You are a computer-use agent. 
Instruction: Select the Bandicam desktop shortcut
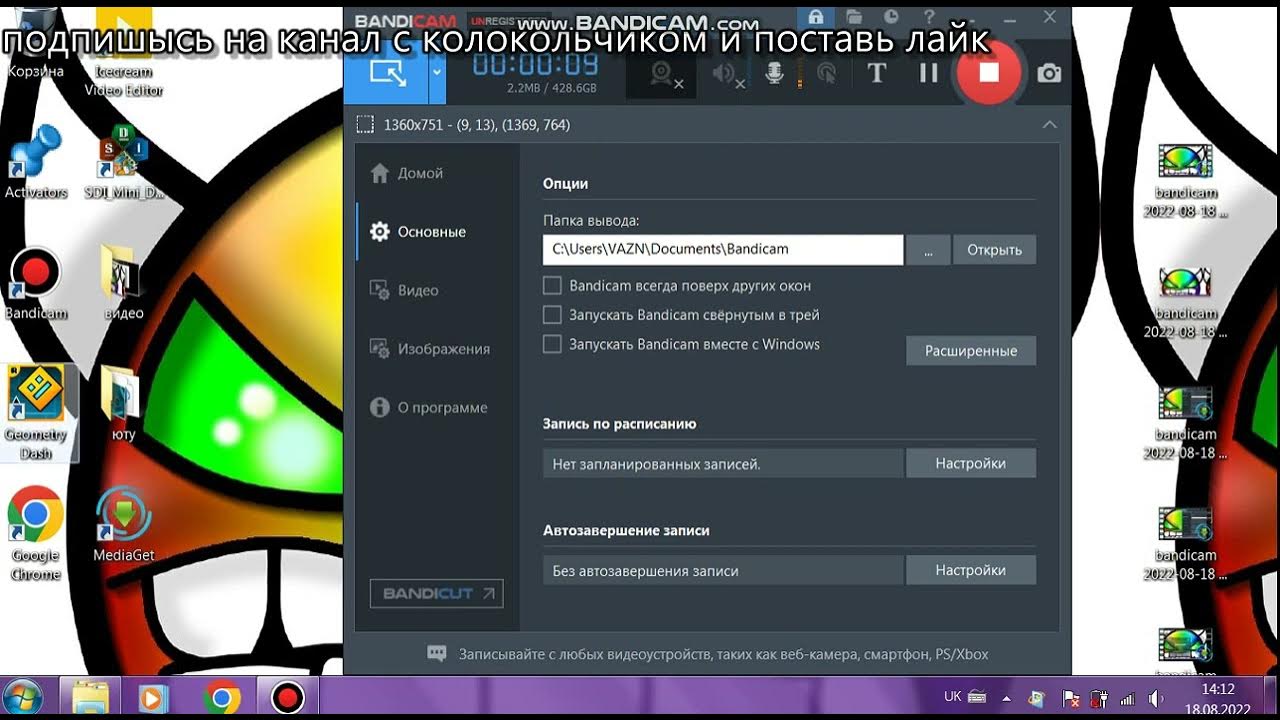click(36, 284)
